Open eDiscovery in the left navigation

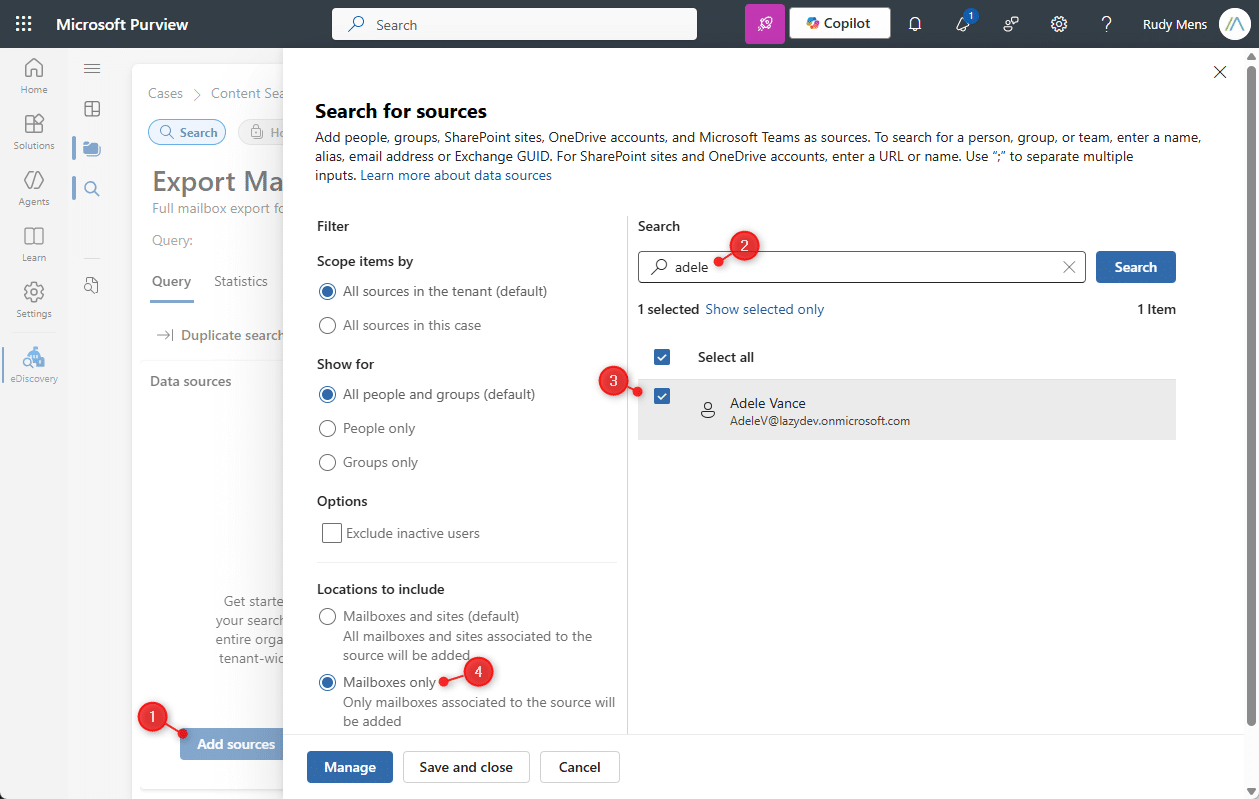[34, 365]
